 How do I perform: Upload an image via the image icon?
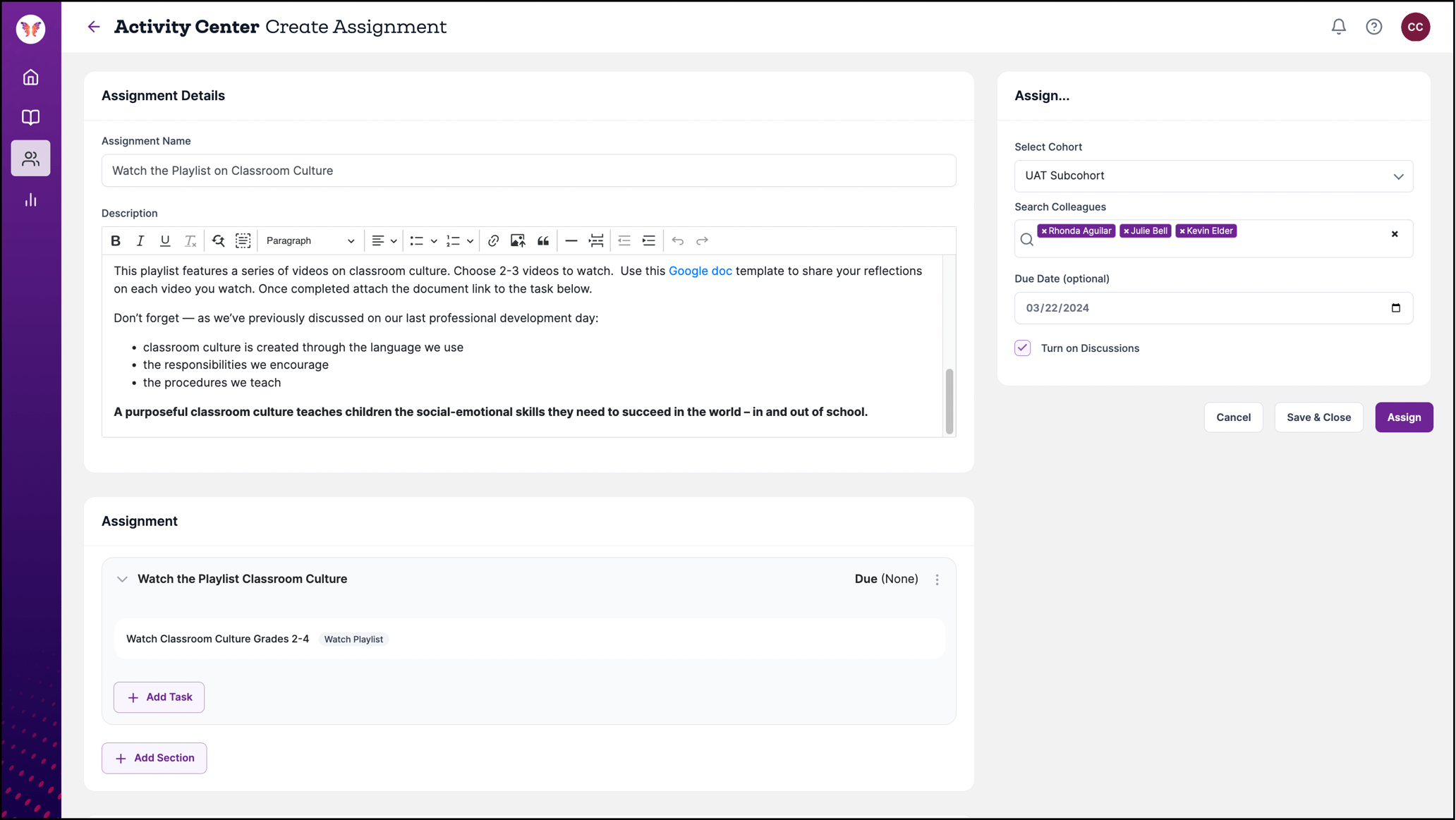[518, 240]
